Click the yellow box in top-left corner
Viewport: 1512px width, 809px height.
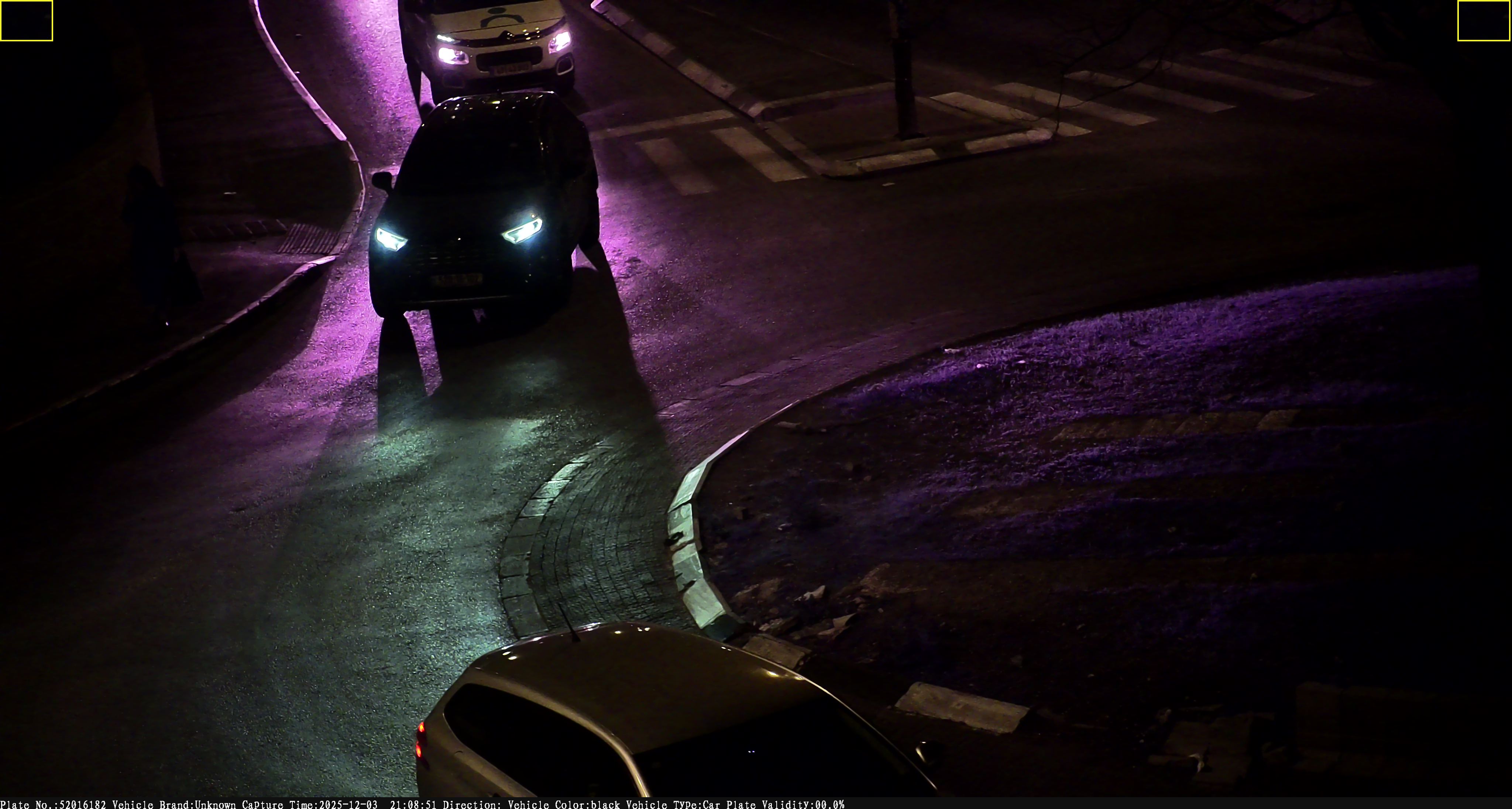click(27, 21)
